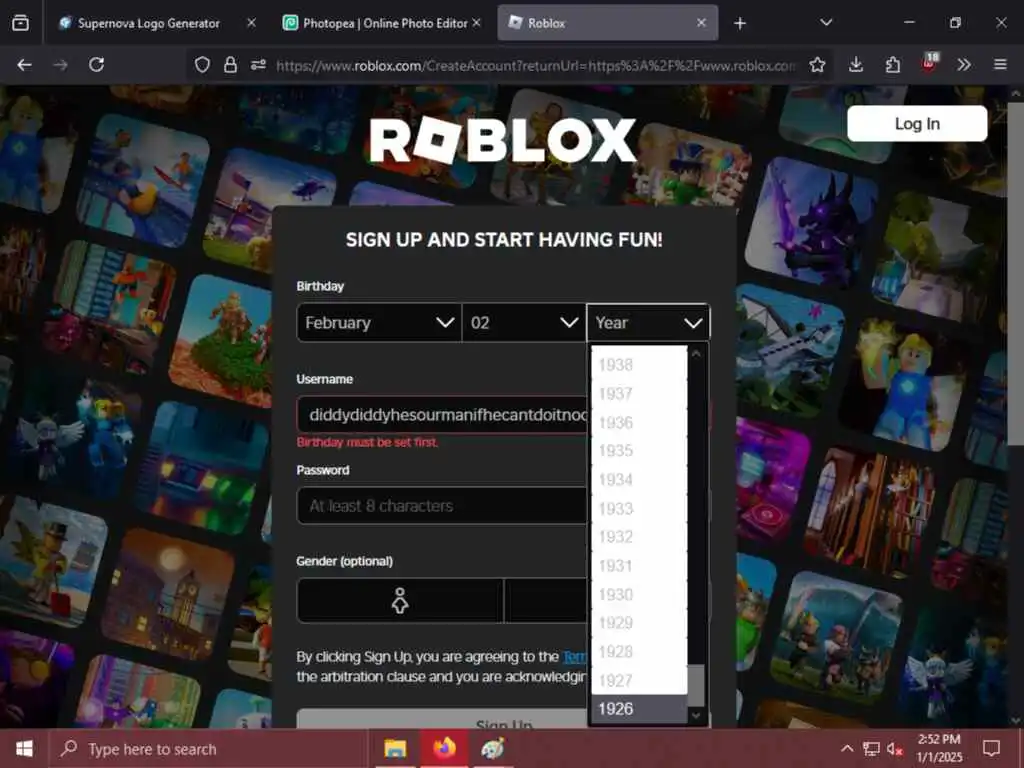Open the February month dropdown
The image size is (1024, 768).
click(x=379, y=323)
